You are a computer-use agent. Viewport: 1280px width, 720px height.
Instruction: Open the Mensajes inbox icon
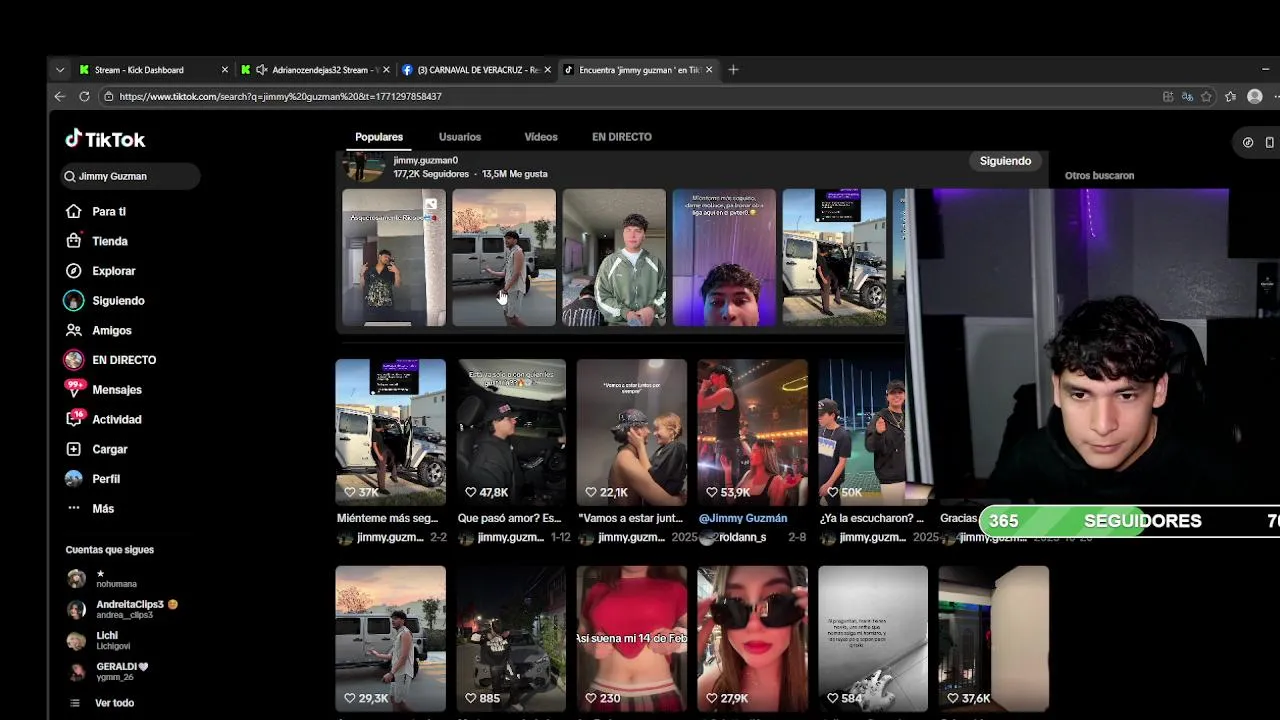[x=73, y=389]
